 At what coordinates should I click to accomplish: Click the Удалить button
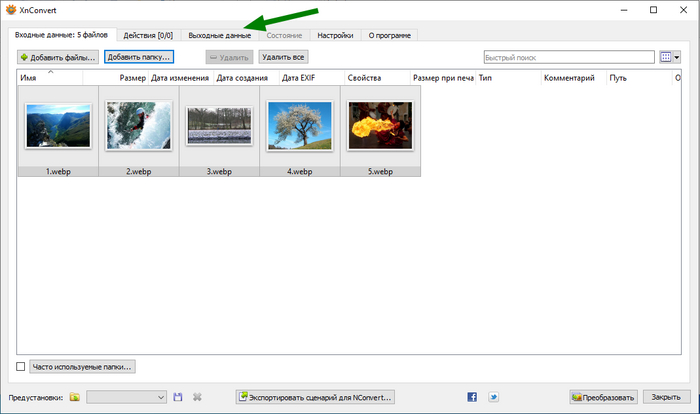[229, 57]
